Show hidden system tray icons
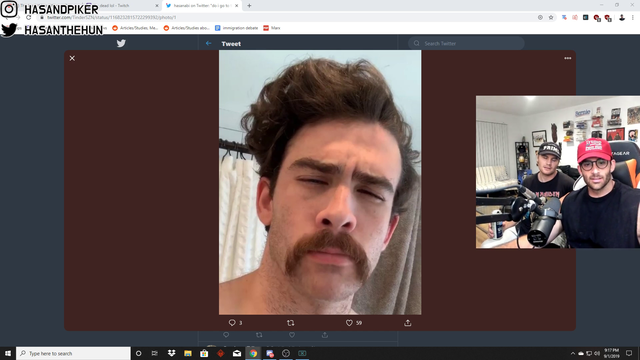This screenshot has width=640, height=360. (573, 353)
